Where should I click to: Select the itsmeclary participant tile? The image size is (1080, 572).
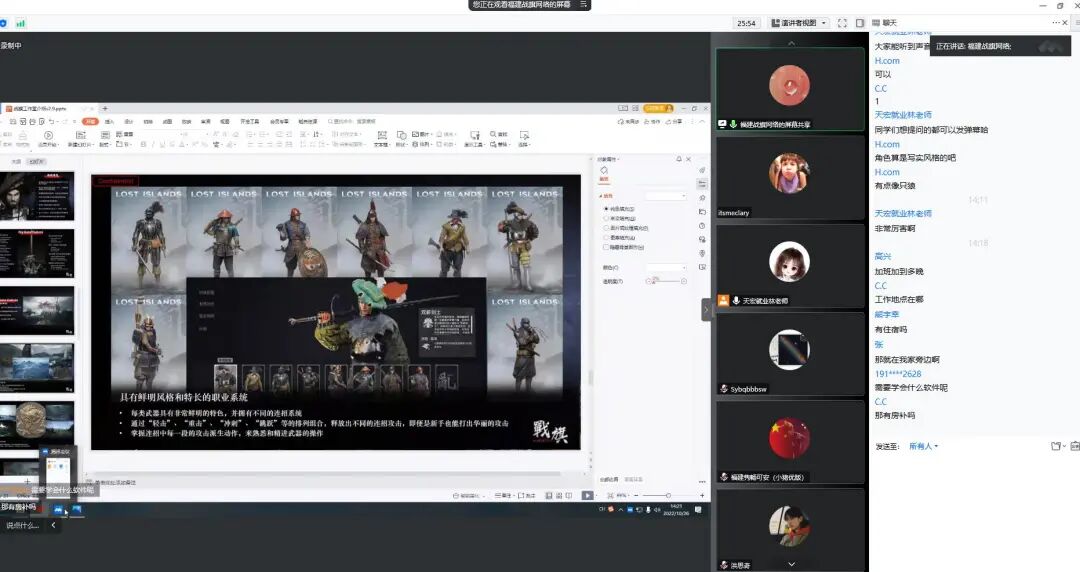(790, 178)
